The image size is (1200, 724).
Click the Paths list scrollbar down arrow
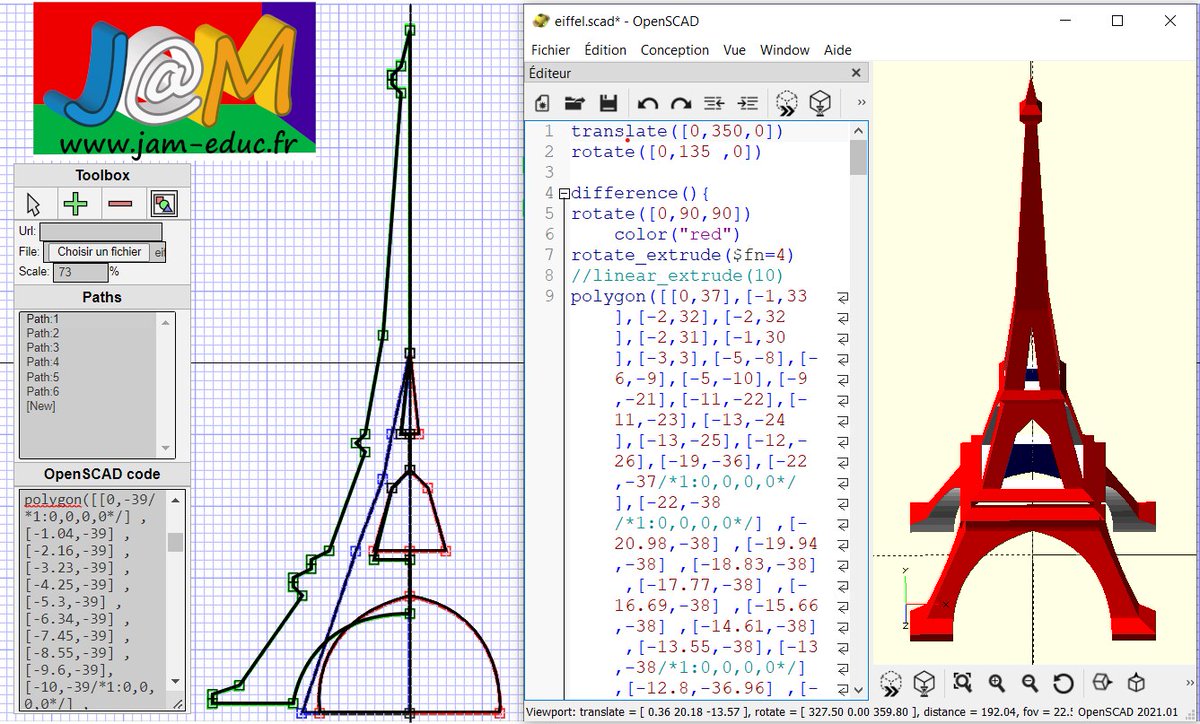(x=167, y=449)
